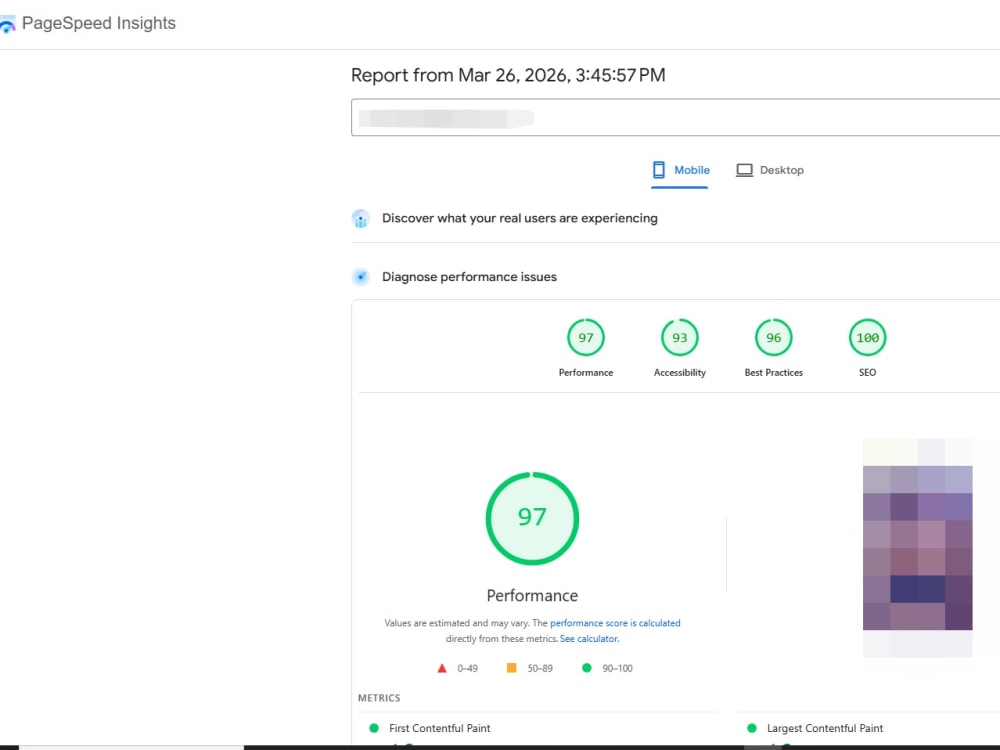Click the diagnose performance issues icon
The image size is (1000, 750).
point(361,277)
